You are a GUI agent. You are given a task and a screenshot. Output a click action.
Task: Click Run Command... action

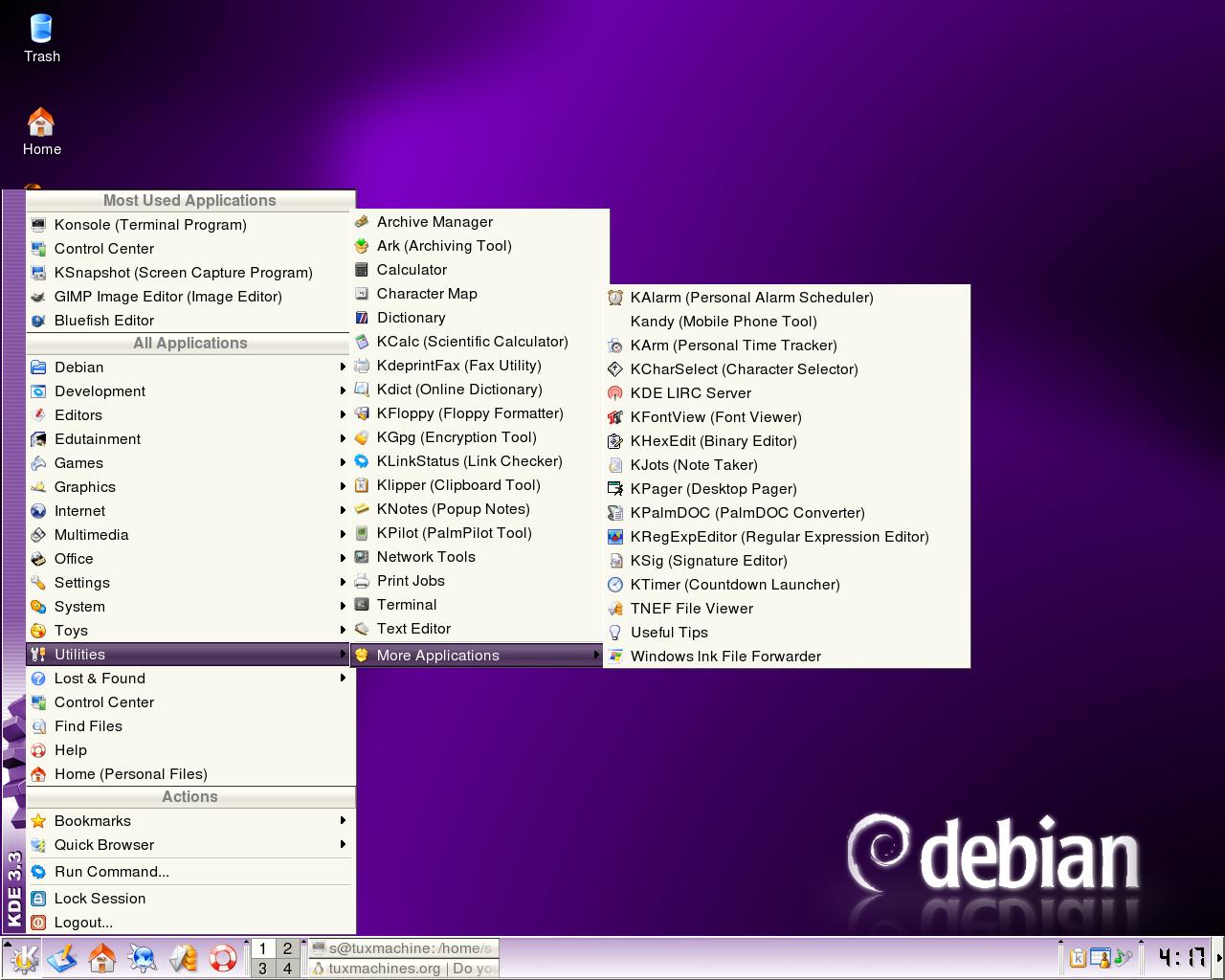tap(189, 872)
